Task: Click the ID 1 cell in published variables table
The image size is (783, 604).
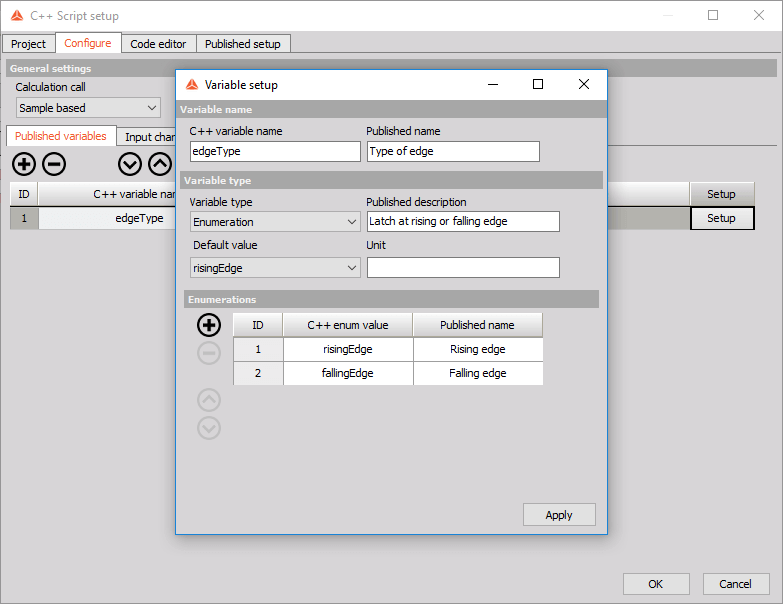Action: pos(24,218)
